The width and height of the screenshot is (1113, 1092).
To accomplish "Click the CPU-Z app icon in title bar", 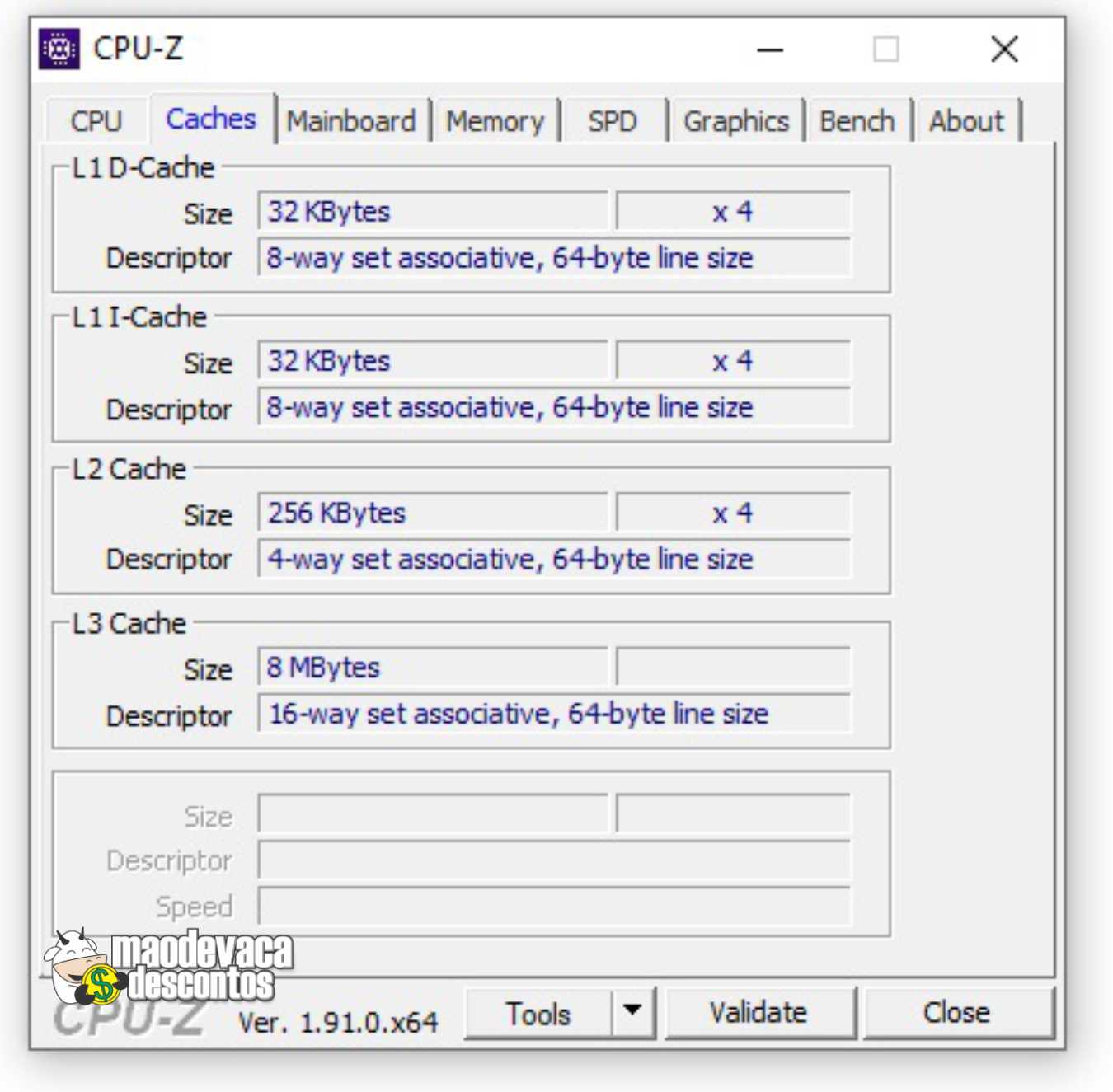I will (x=59, y=49).
